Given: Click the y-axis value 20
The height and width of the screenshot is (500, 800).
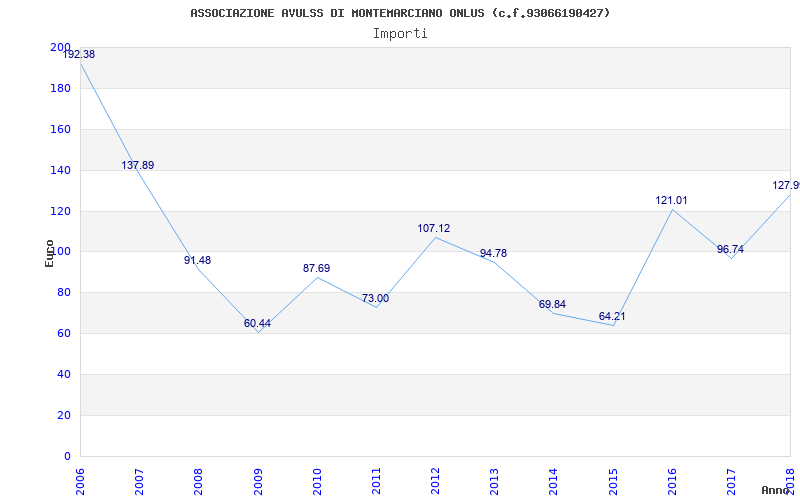Looking at the screenshot, I should pyautogui.click(x=63, y=415).
